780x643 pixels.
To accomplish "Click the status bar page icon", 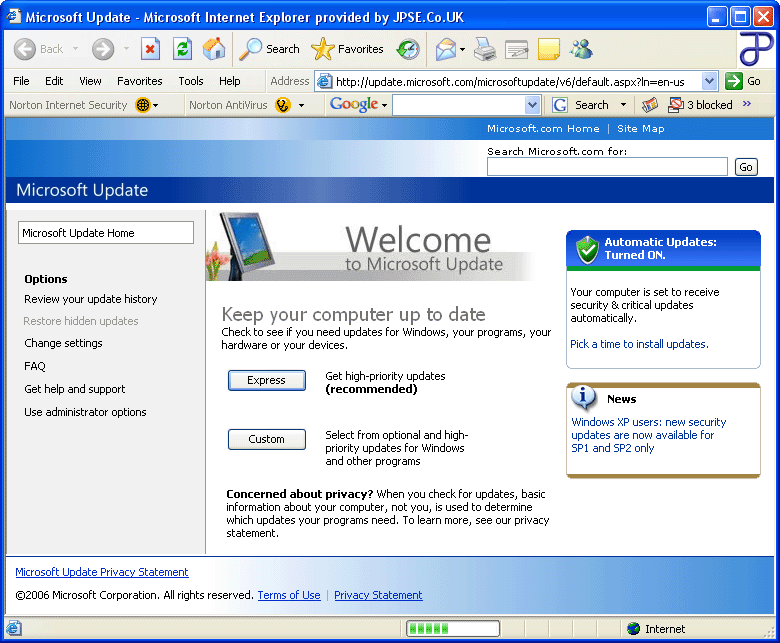I will click(x=13, y=628).
